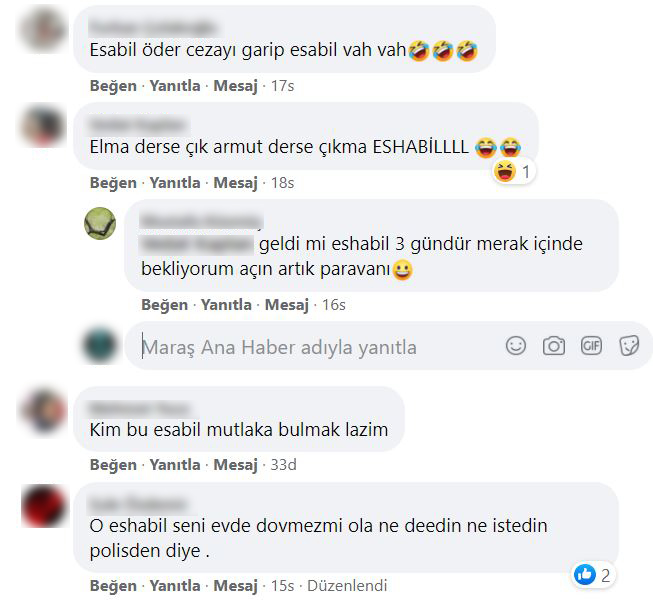Viewport: 653px width, 605px height.
Task: Open green avatar of reply commenter
Action: [x=100, y=224]
